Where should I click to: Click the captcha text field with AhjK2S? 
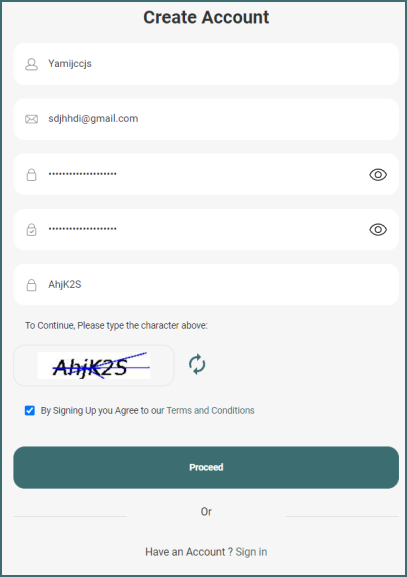click(206, 284)
